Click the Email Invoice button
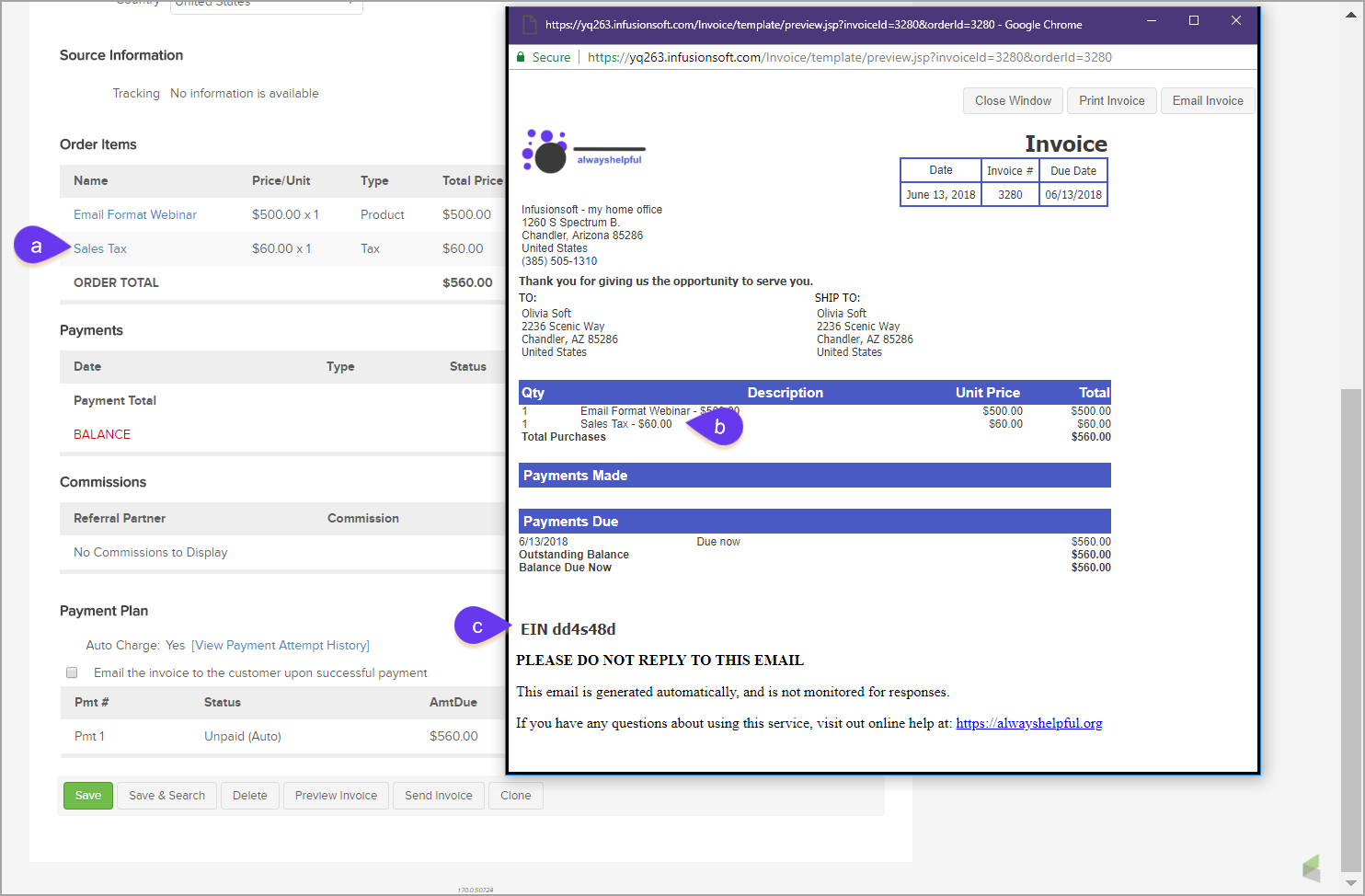The height and width of the screenshot is (896, 1365). click(x=1208, y=101)
